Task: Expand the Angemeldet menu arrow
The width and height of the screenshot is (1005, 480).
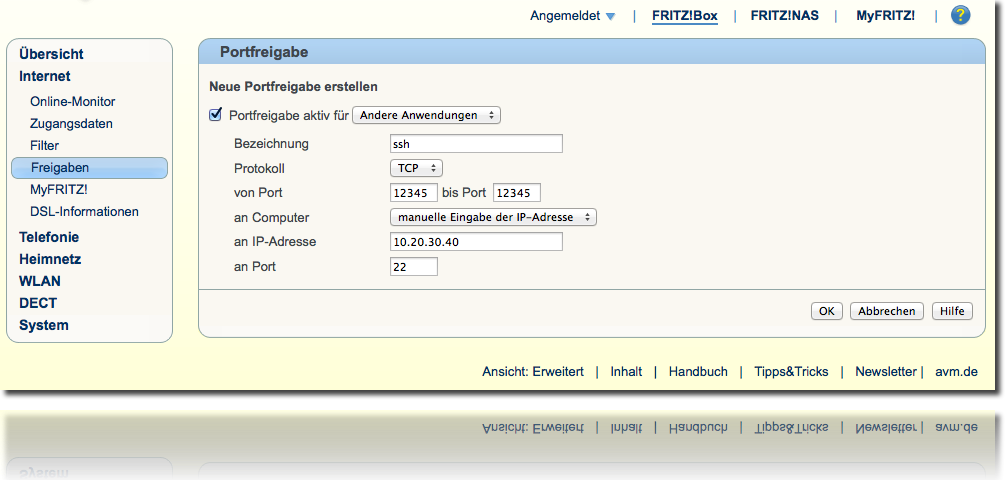Action: [610, 16]
